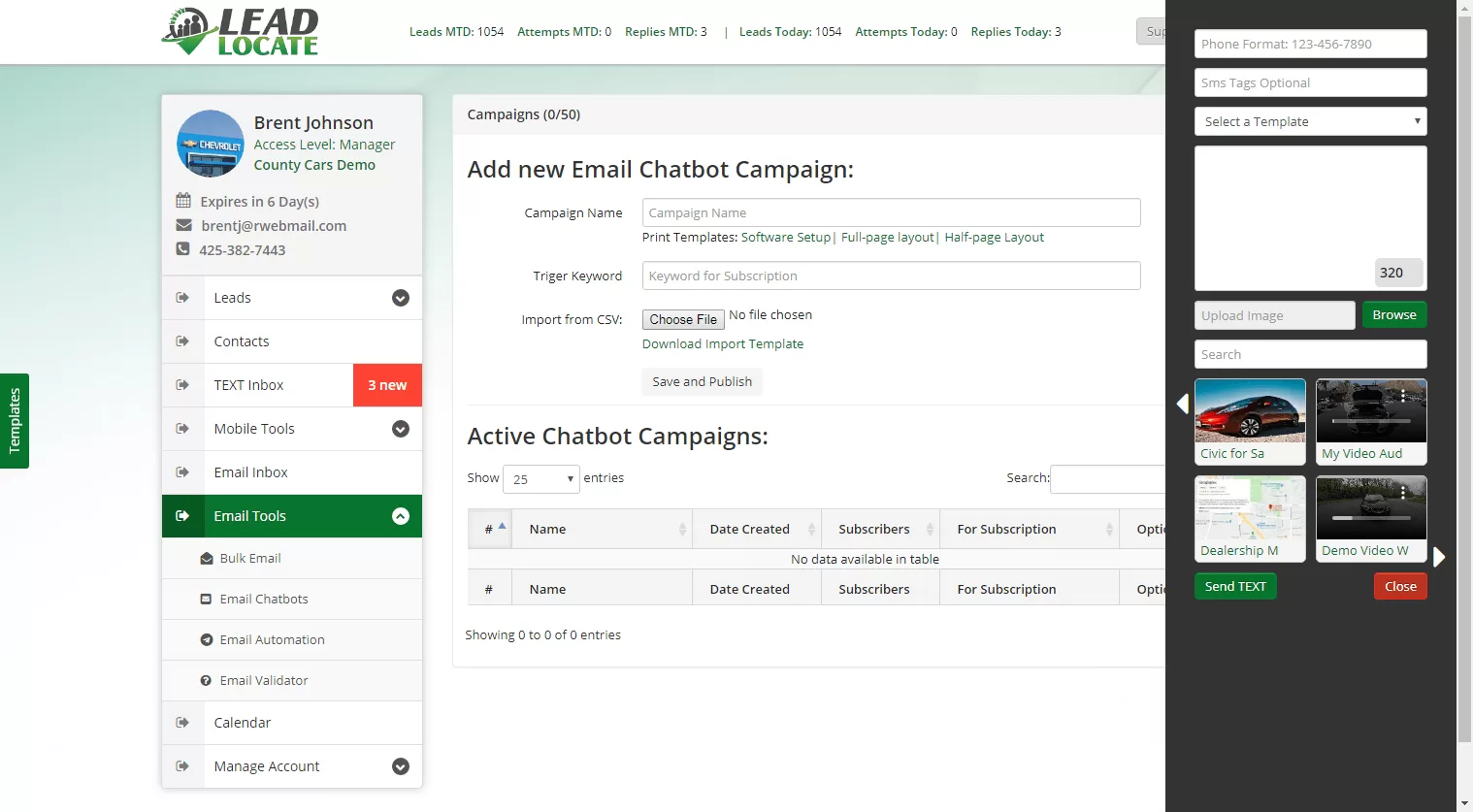Click Brent Johnson's profile avatar
Viewport: 1473px width, 812px height.
point(211,144)
